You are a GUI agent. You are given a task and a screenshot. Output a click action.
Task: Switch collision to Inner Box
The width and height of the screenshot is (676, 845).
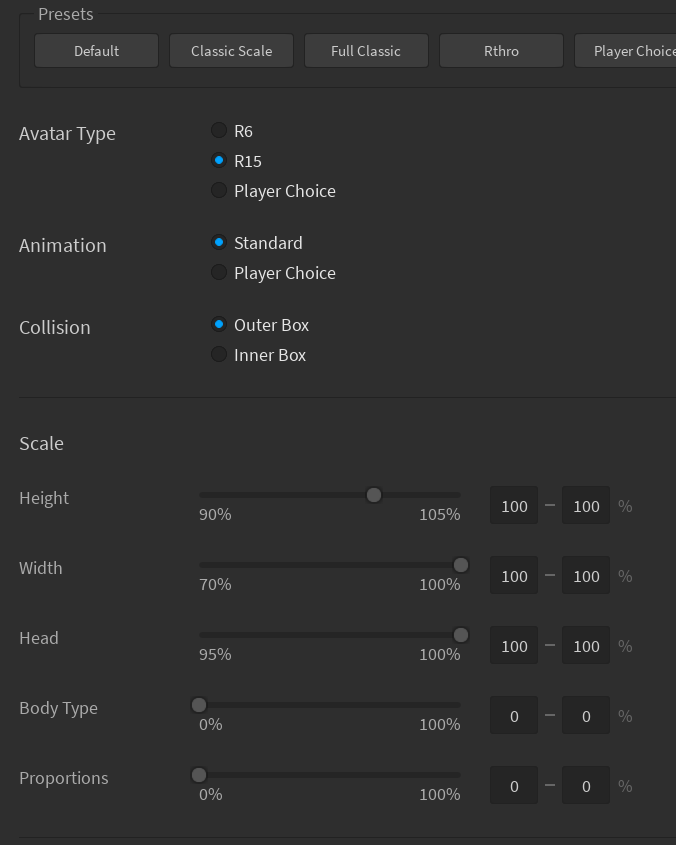pos(218,354)
